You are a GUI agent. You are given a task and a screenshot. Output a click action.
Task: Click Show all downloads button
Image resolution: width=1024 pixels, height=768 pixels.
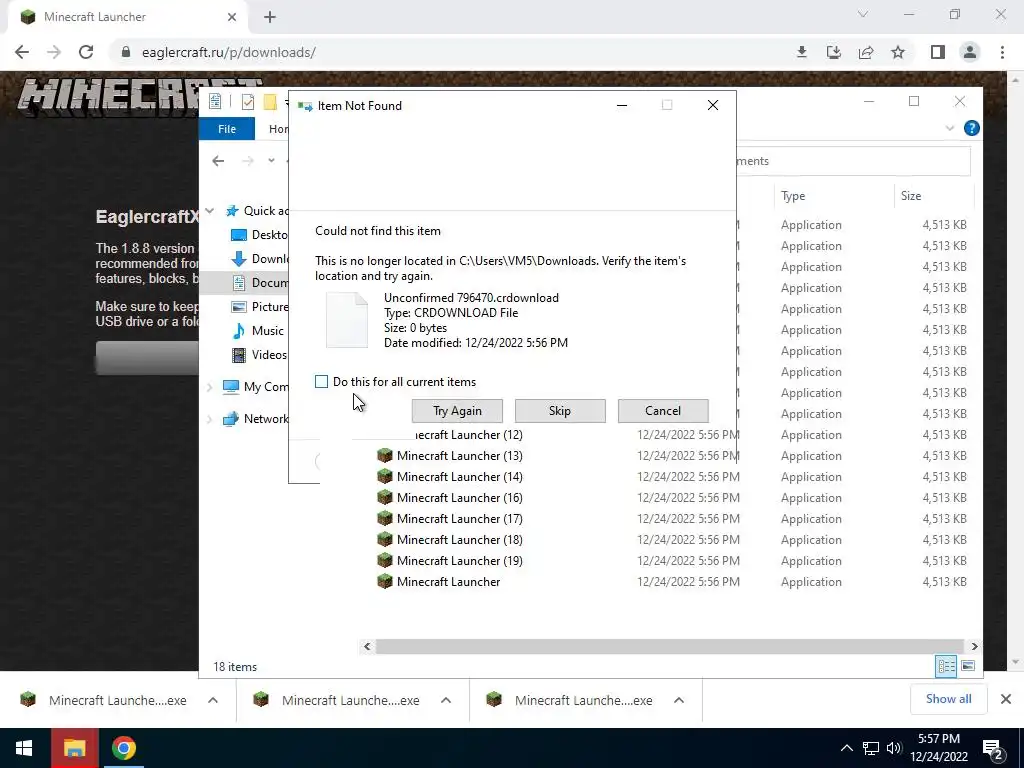[948, 699]
